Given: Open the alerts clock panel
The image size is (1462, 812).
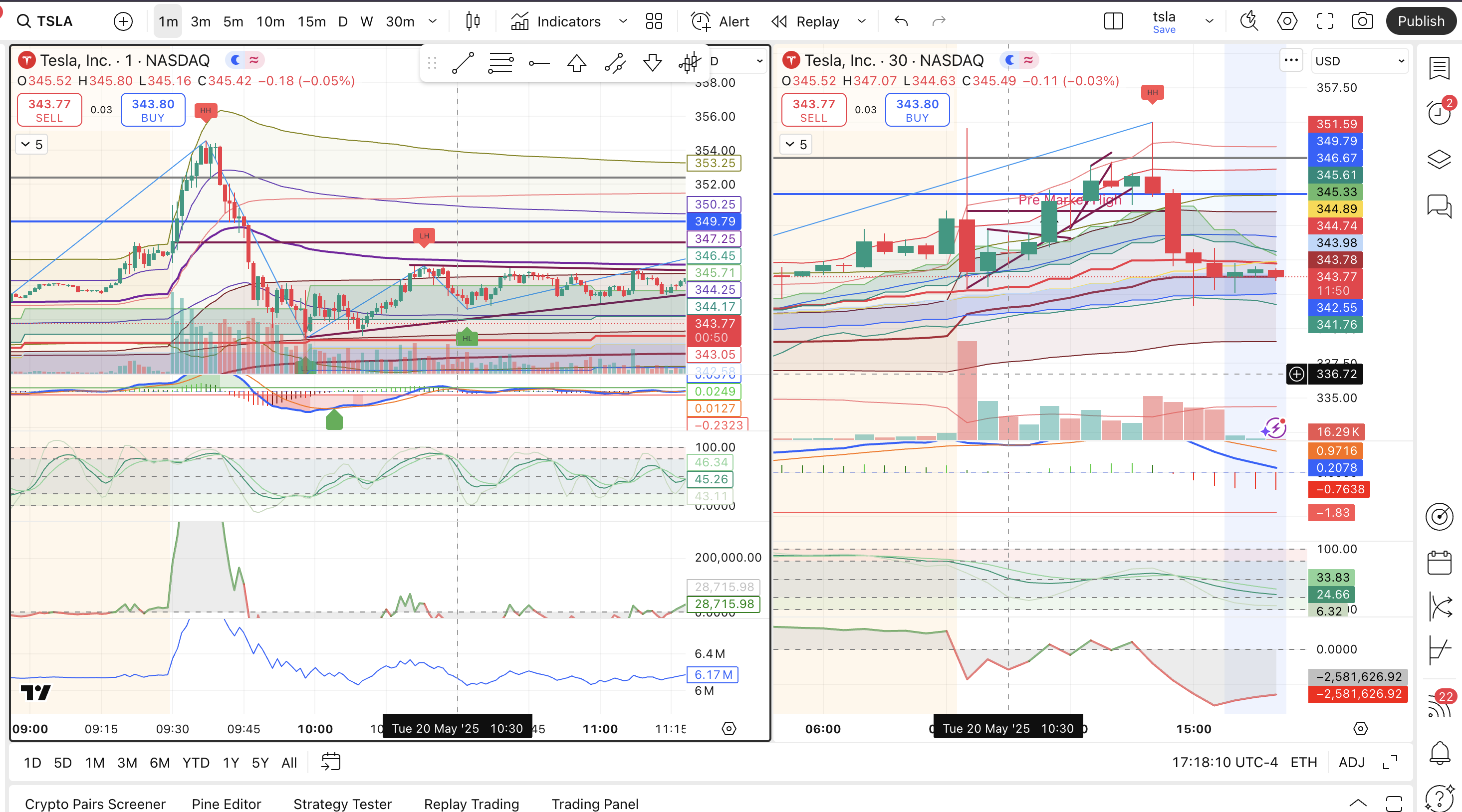Looking at the screenshot, I should 1440,112.
